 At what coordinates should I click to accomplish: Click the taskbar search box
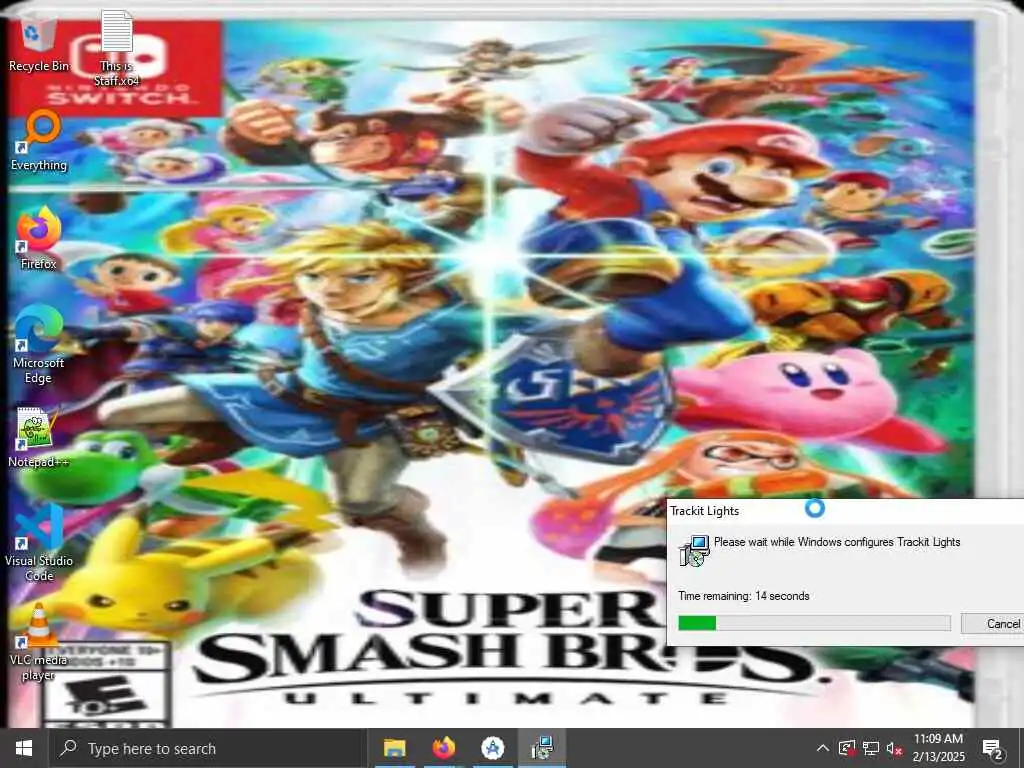pos(206,748)
